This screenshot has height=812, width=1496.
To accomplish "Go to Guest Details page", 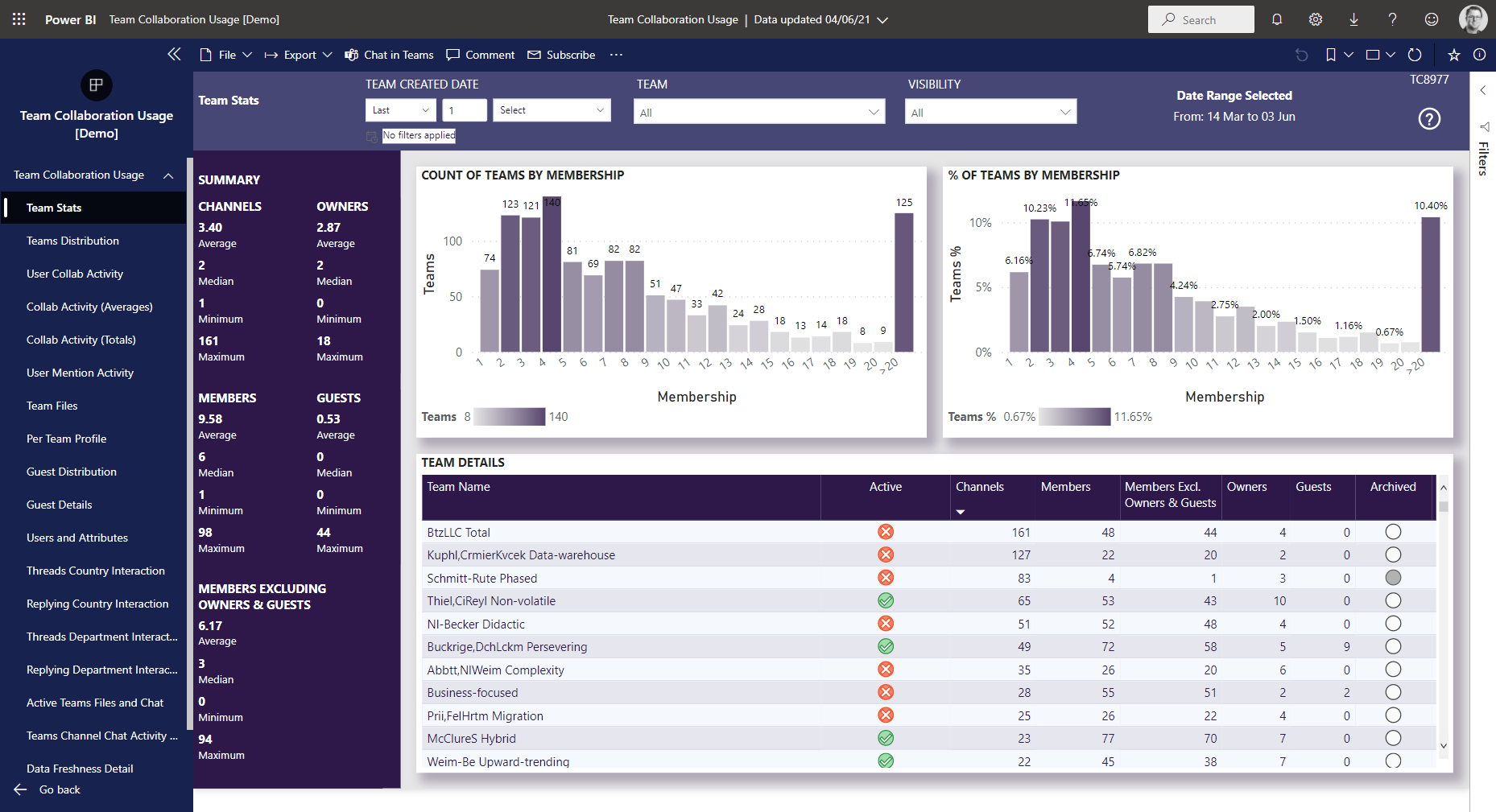I will [59, 505].
